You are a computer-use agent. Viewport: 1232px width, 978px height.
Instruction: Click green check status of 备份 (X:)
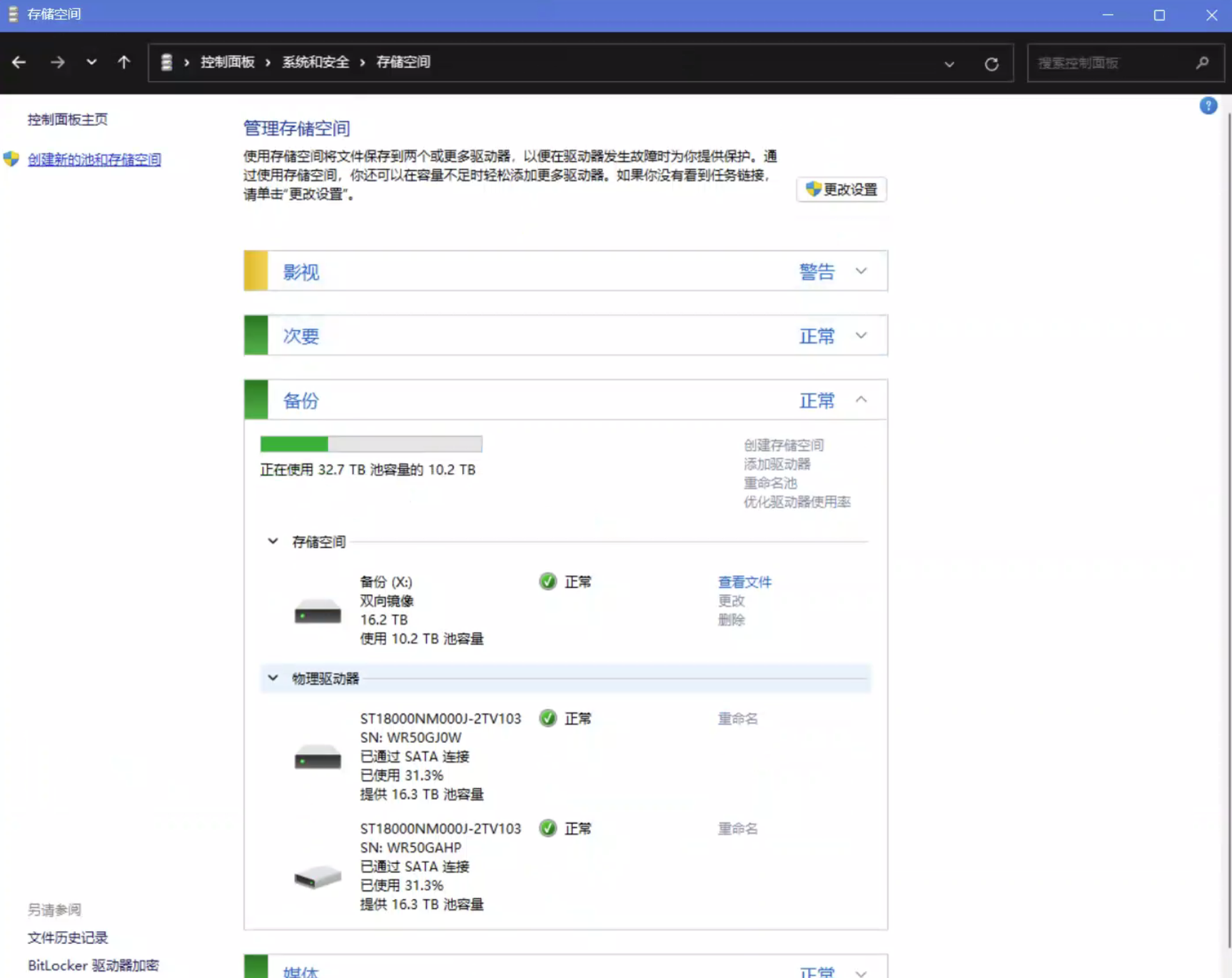click(x=548, y=582)
